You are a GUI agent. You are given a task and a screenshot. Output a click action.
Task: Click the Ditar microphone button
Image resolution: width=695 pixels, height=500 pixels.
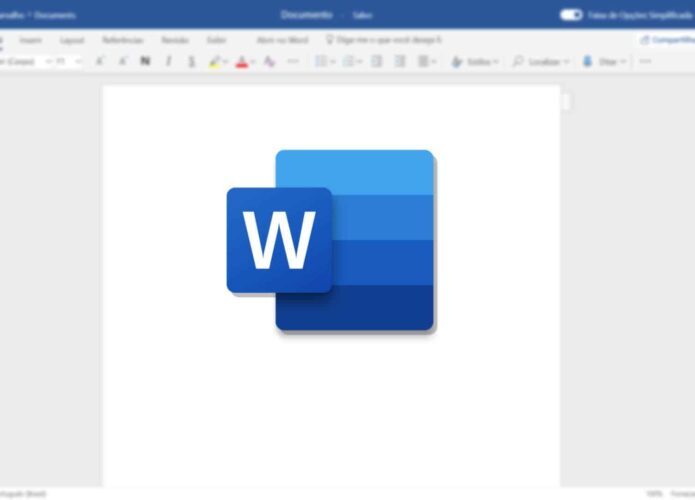pos(605,62)
